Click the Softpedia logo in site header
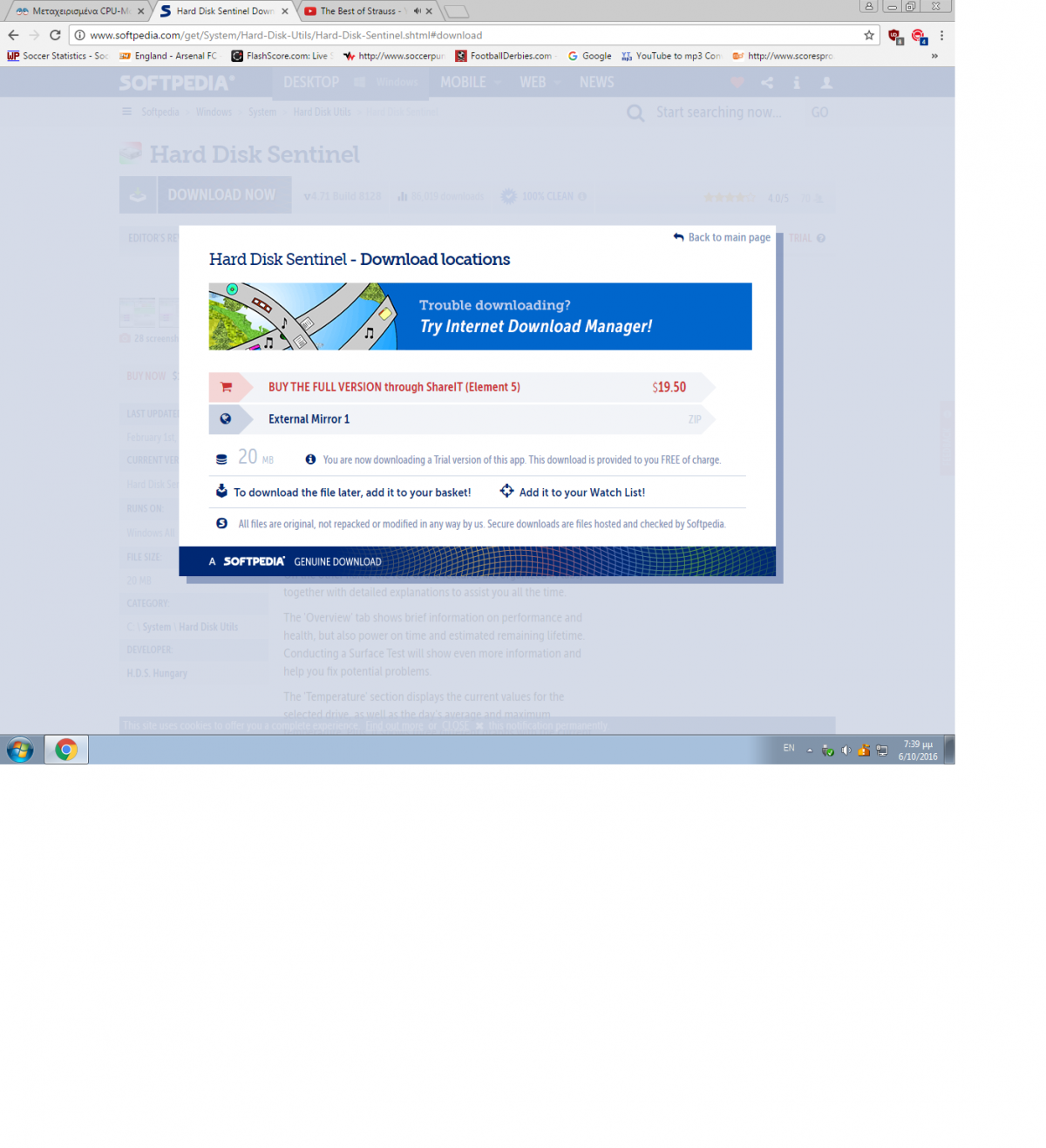 (177, 83)
